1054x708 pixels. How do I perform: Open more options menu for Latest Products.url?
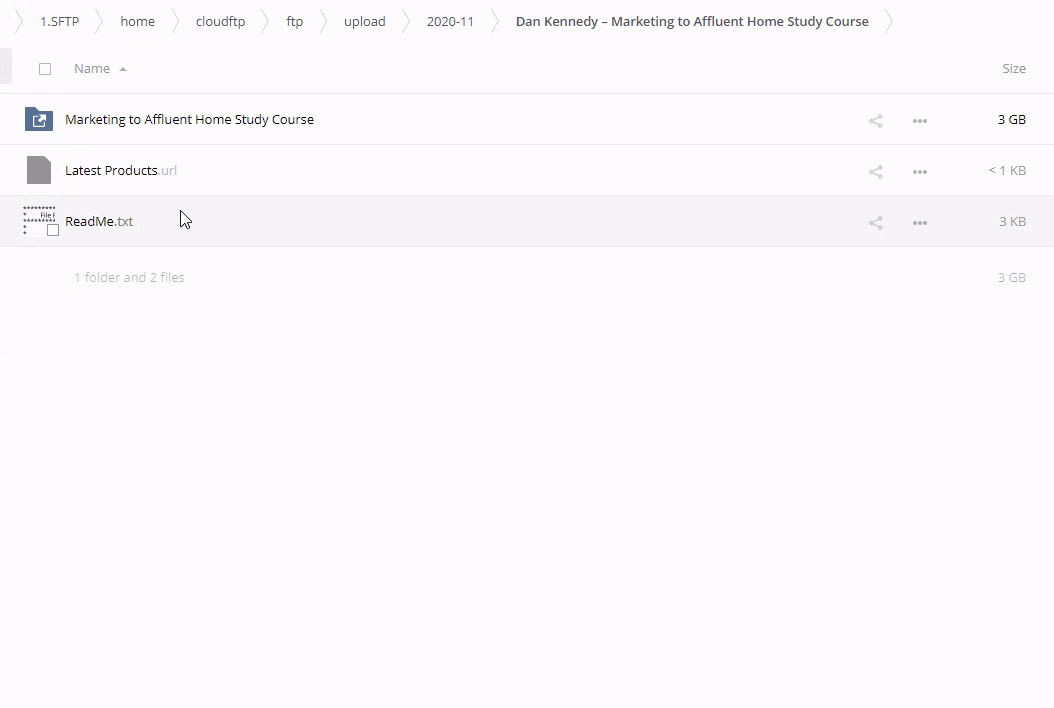[x=919, y=171]
